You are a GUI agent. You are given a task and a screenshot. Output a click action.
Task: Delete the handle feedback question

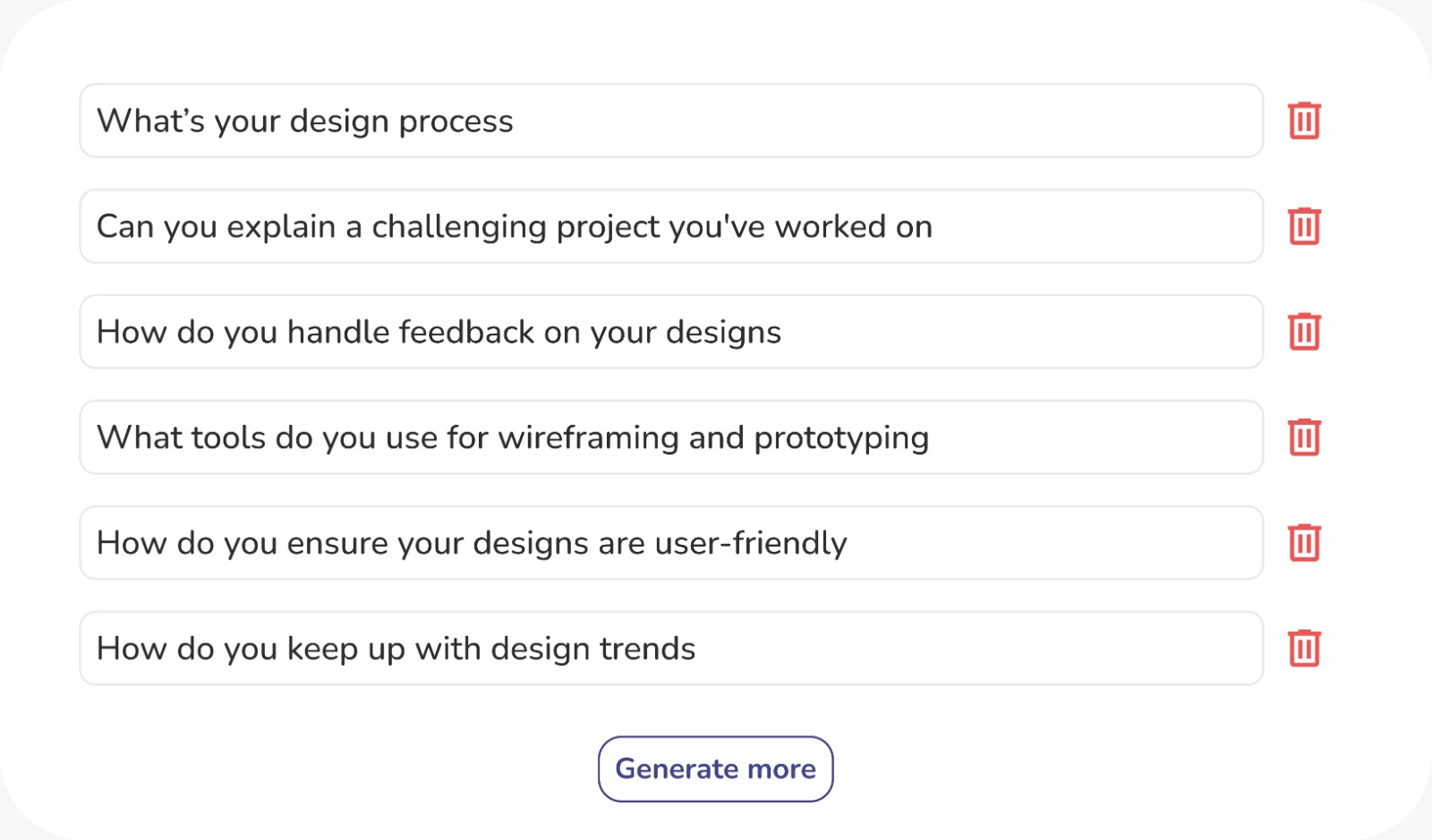pos(1304,332)
